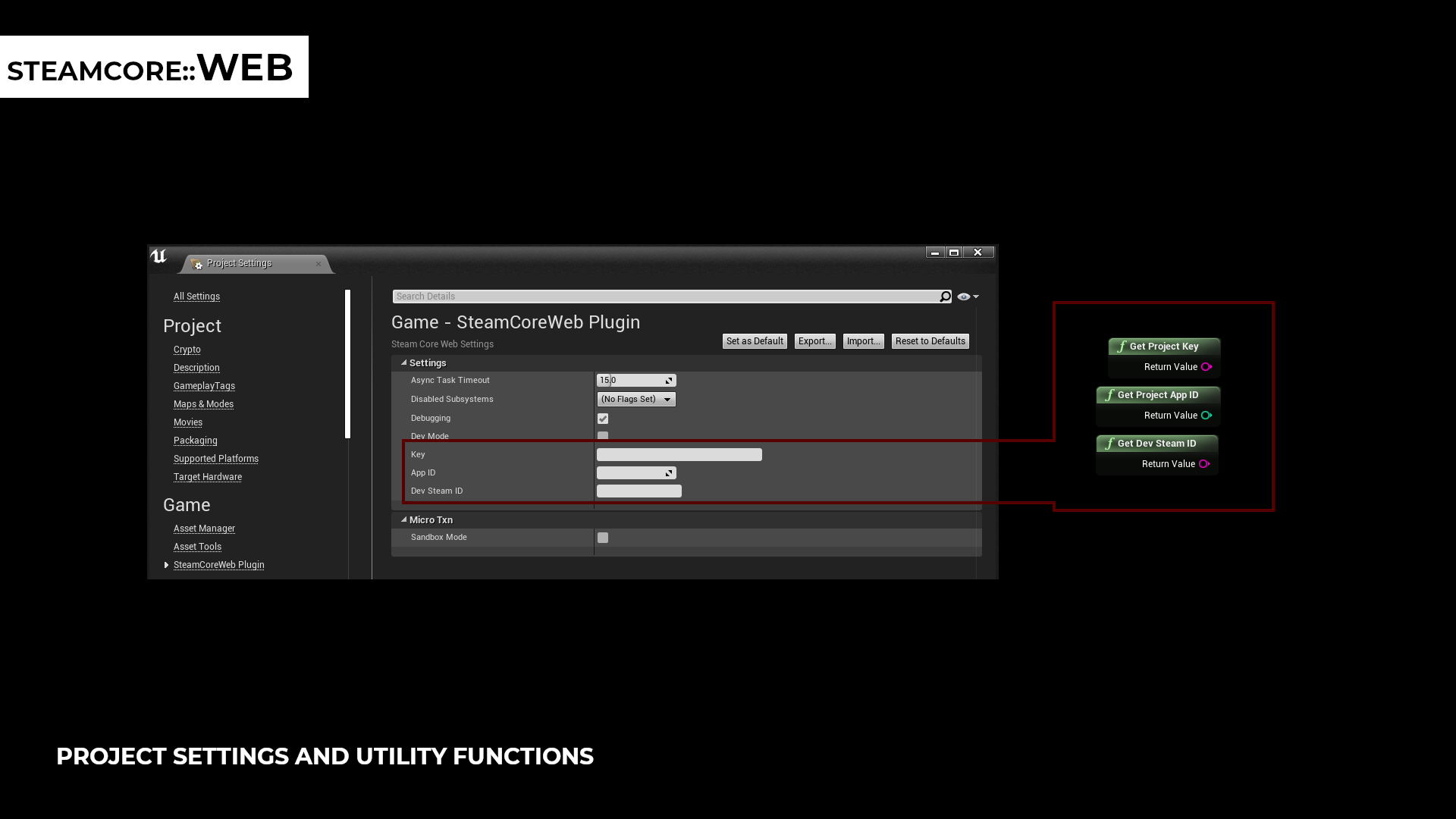Screen dimensions: 1456x819
Task: Click the 'Async Task Timeout' label
Action: [450, 381]
